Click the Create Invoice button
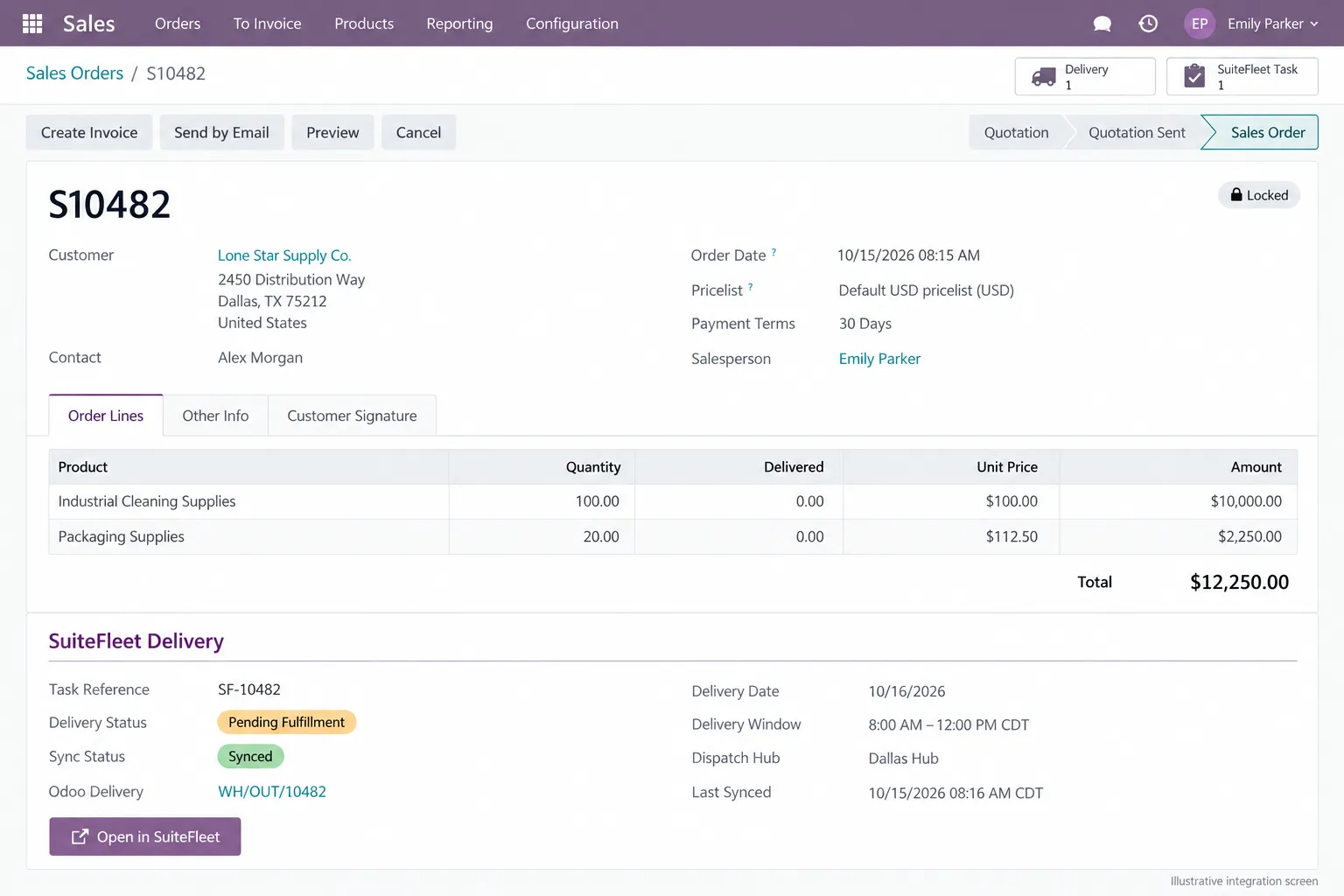This screenshot has height=896, width=1344. pyautogui.click(x=89, y=132)
